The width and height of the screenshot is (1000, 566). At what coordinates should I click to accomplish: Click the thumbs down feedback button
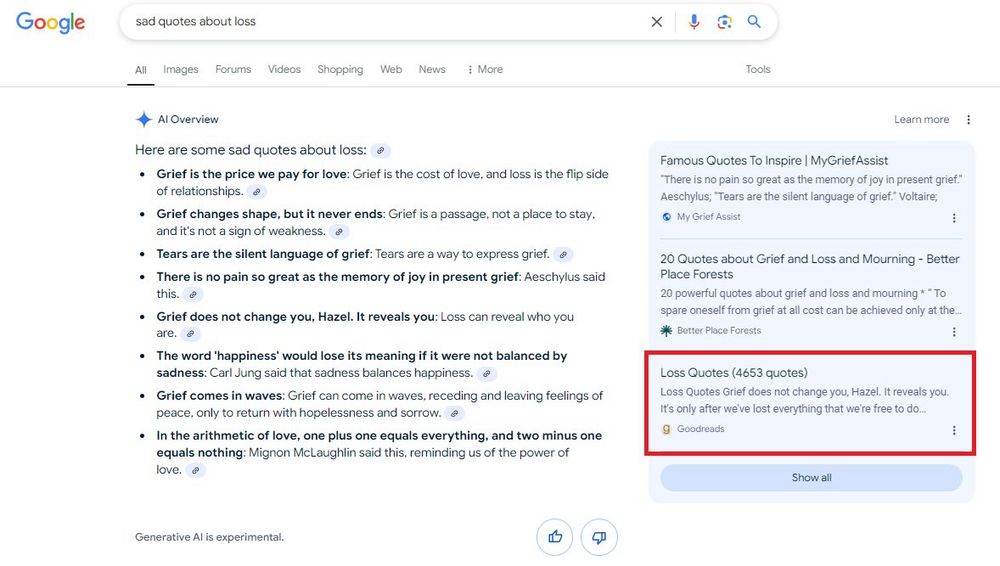pos(599,537)
